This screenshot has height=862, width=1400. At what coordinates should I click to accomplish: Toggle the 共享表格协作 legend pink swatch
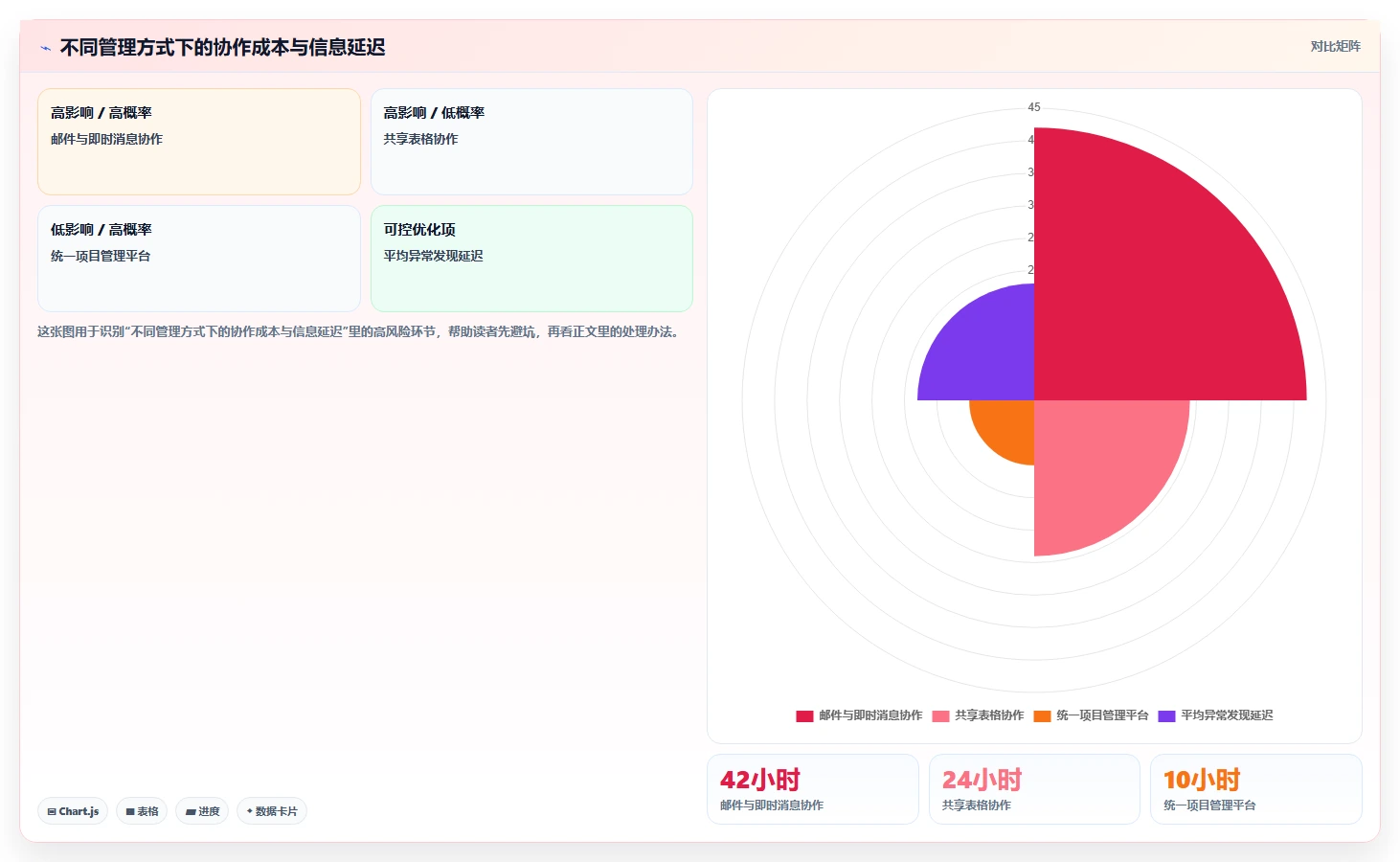[x=940, y=715]
